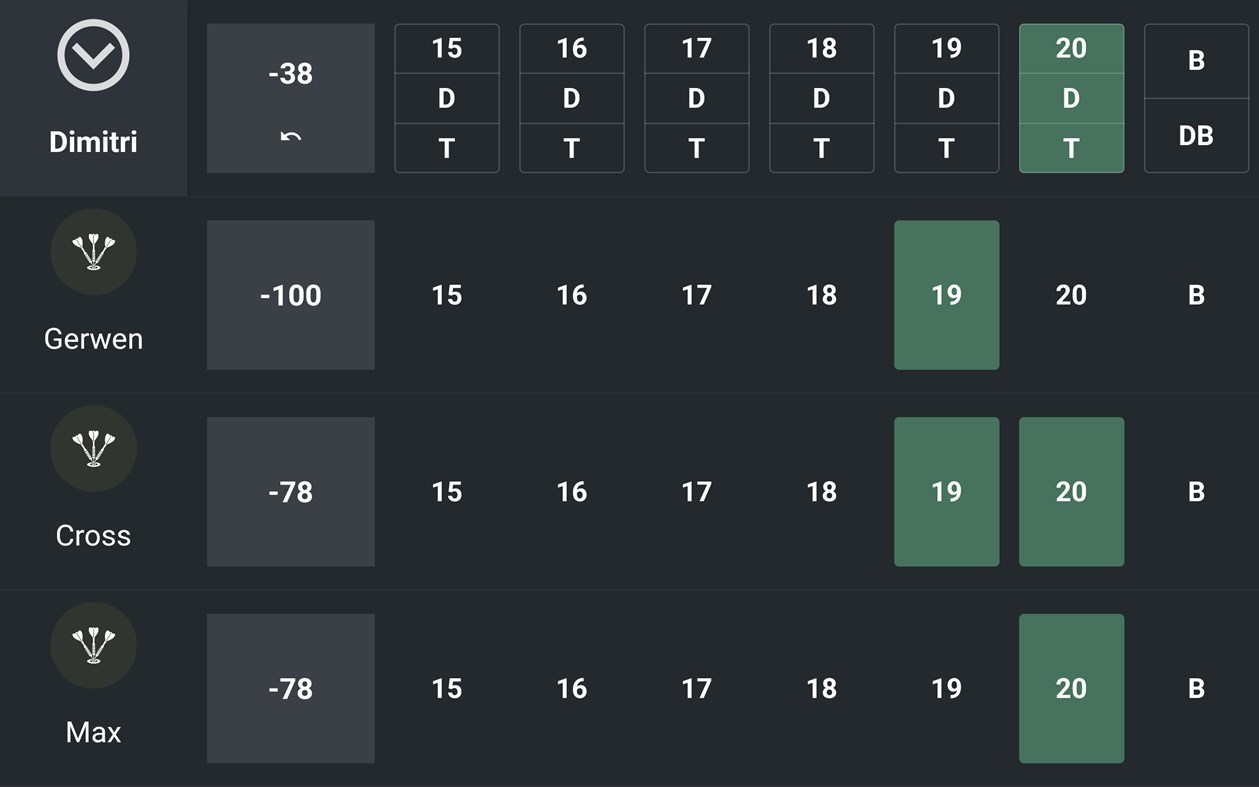The image size is (1259, 787).
Task: Click Max's darts avatar icon
Action: 93,645
